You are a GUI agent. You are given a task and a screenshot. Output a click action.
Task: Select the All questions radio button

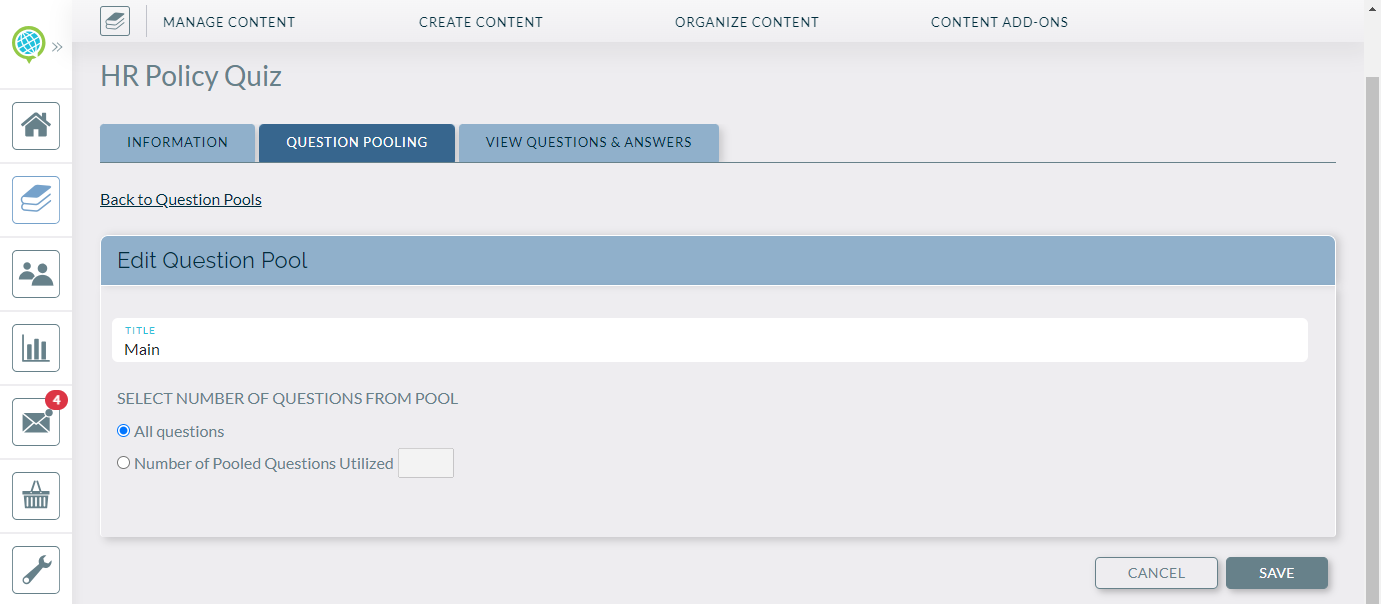coord(123,430)
